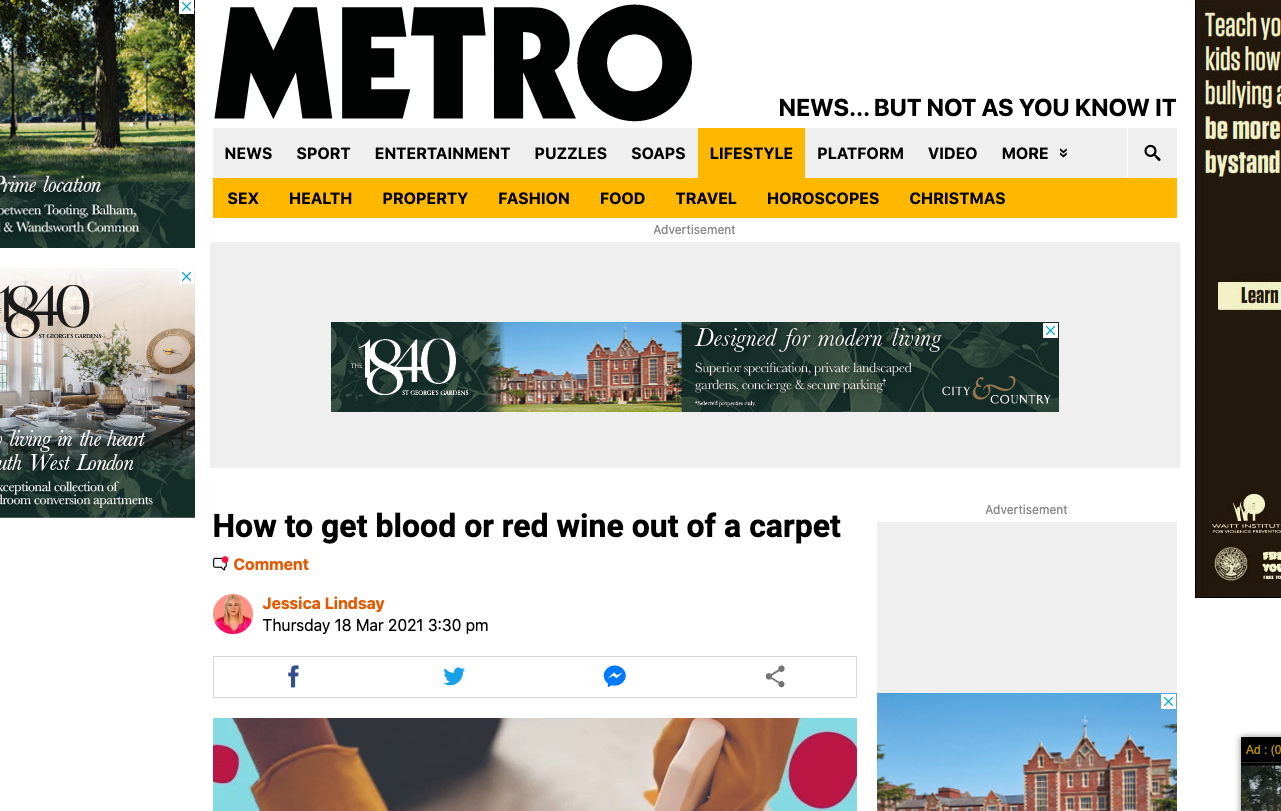Screen dimensions: 1281x811
Task: Switch to the SPORT section
Action: tap(323, 153)
